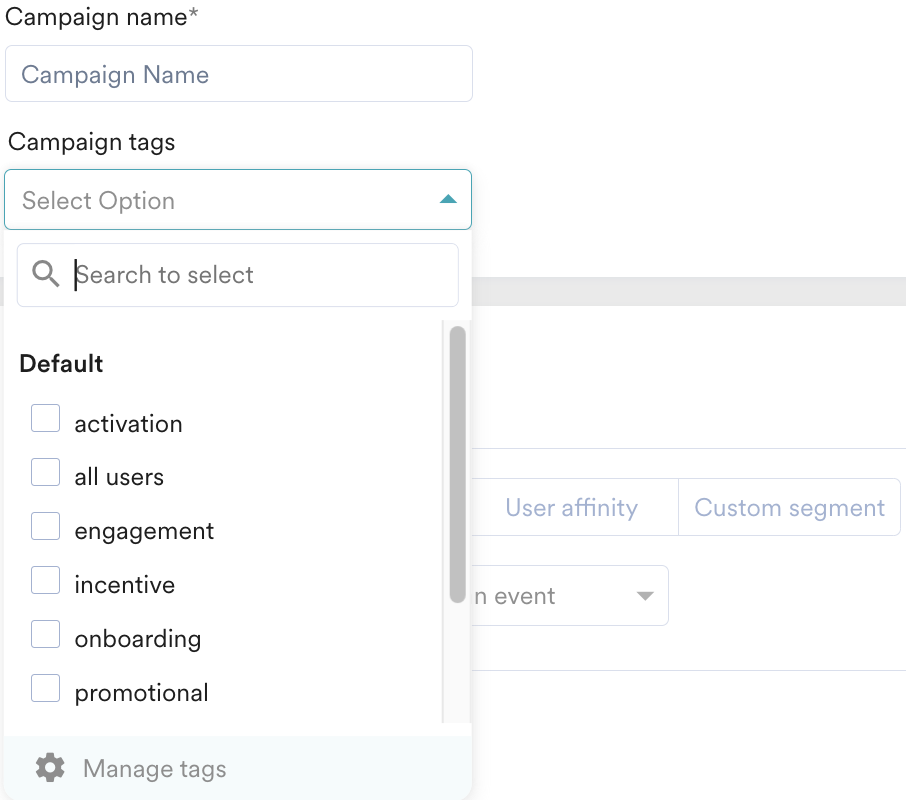Viewport: 906px width, 800px height.
Task: Open the Custom segment tab
Action: 789,508
